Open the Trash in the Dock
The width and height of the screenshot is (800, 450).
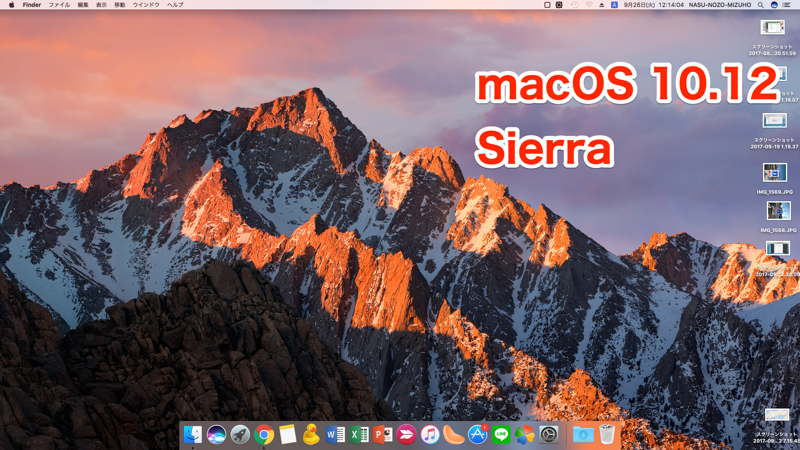pos(607,435)
